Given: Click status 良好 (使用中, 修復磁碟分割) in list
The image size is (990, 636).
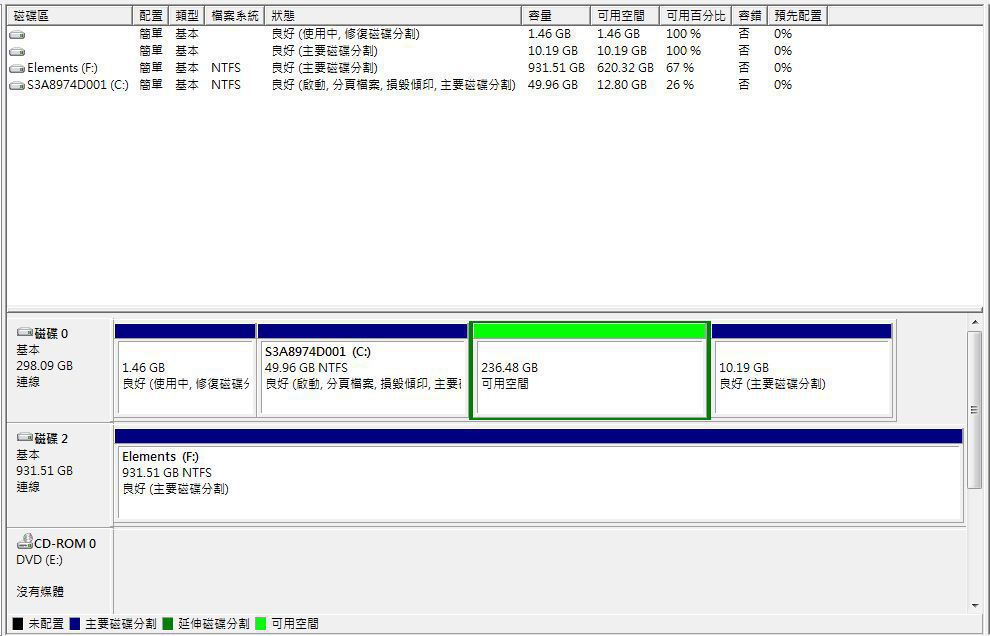Looking at the screenshot, I should pyautogui.click(x=345, y=34).
